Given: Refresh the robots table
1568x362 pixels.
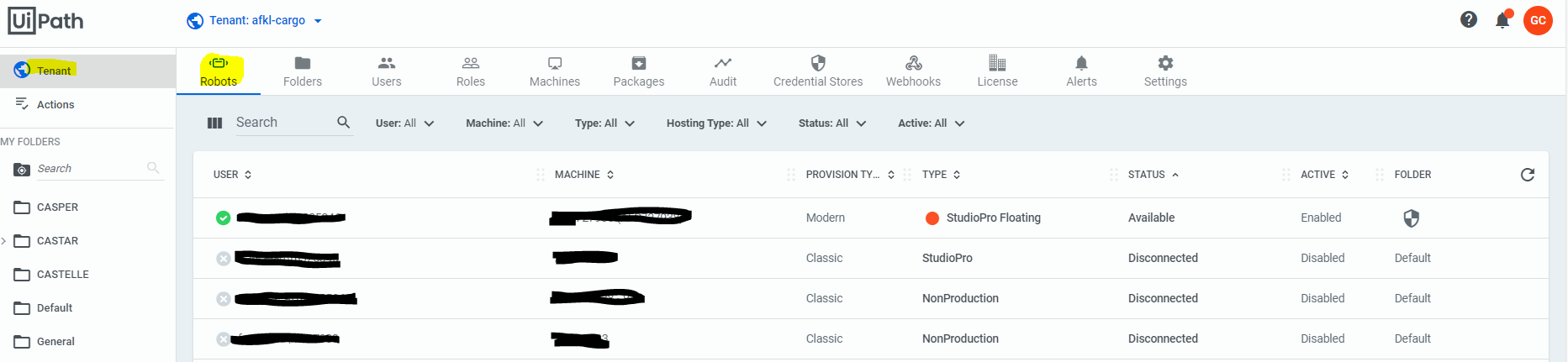Looking at the screenshot, I should pyautogui.click(x=1528, y=175).
